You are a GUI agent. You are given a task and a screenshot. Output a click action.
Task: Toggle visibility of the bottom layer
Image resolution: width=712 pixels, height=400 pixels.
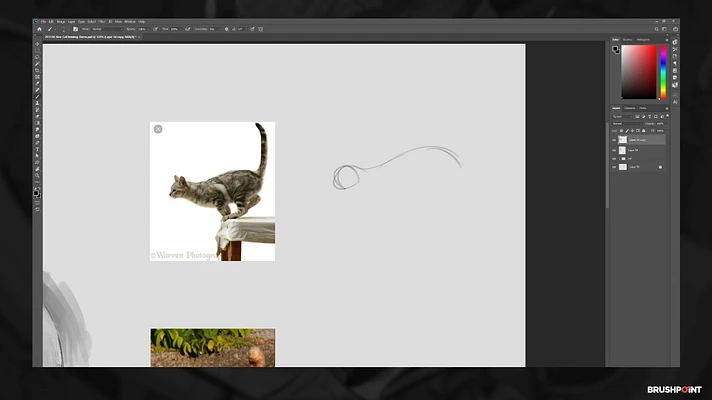click(x=615, y=167)
